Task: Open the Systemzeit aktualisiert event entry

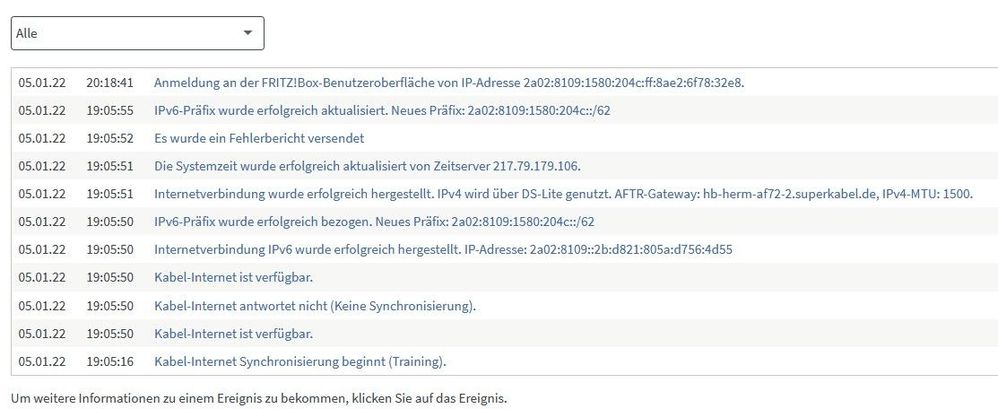Action: pos(367,166)
